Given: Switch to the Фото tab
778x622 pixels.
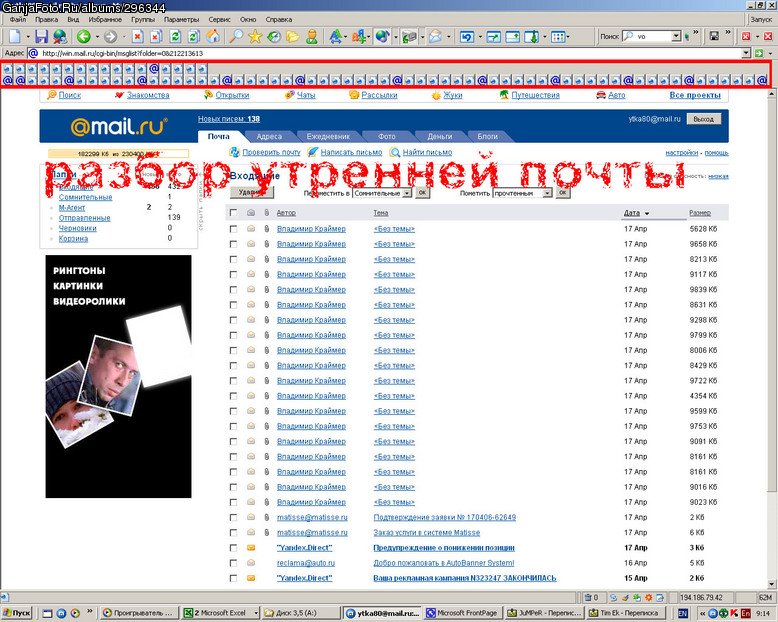Looking at the screenshot, I should pos(387,136).
